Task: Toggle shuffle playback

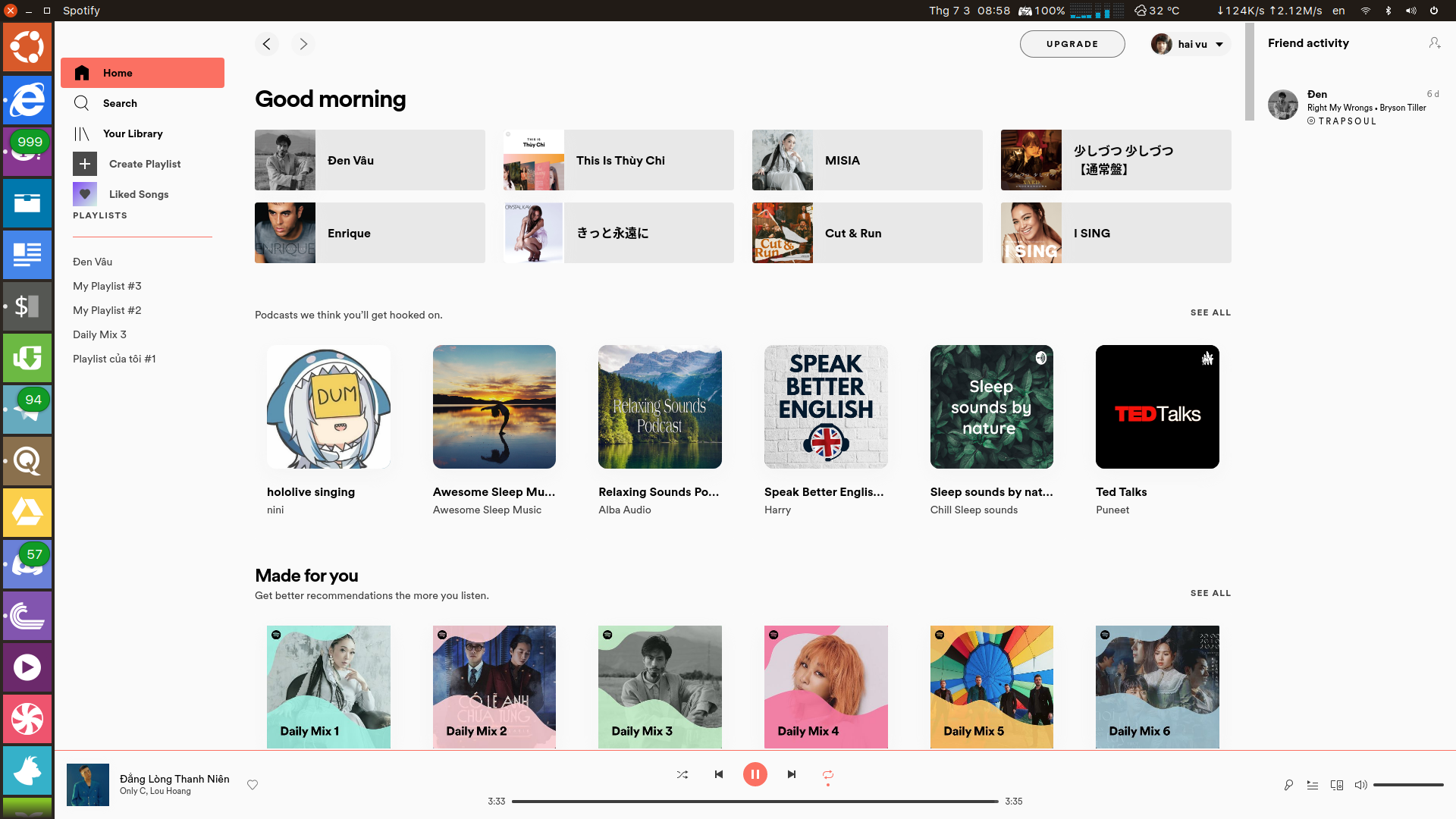Action: 682,774
